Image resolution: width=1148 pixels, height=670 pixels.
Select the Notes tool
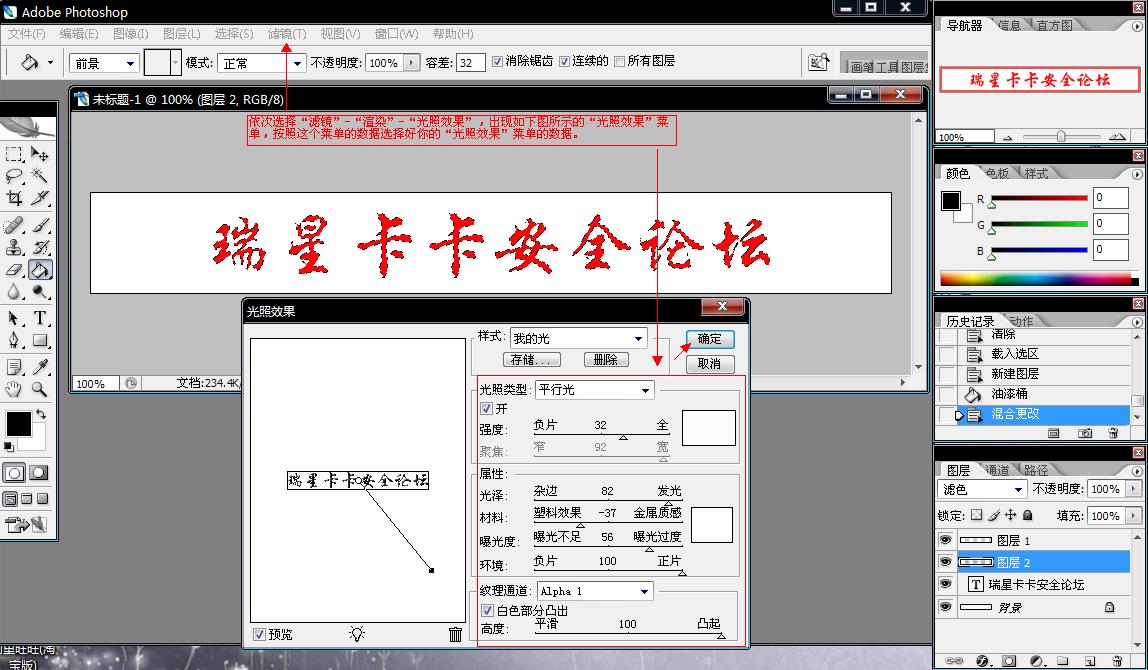(x=14, y=367)
